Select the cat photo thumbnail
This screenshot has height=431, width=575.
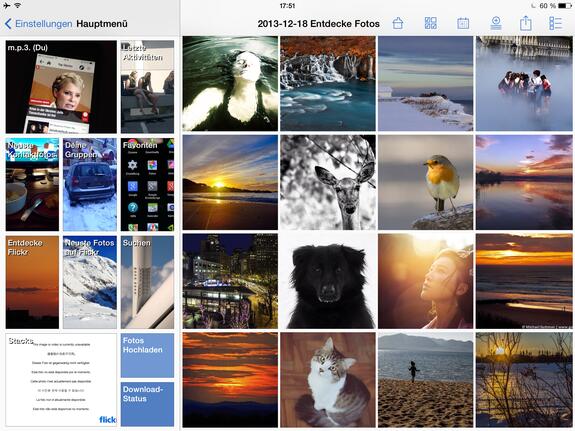click(x=328, y=380)
